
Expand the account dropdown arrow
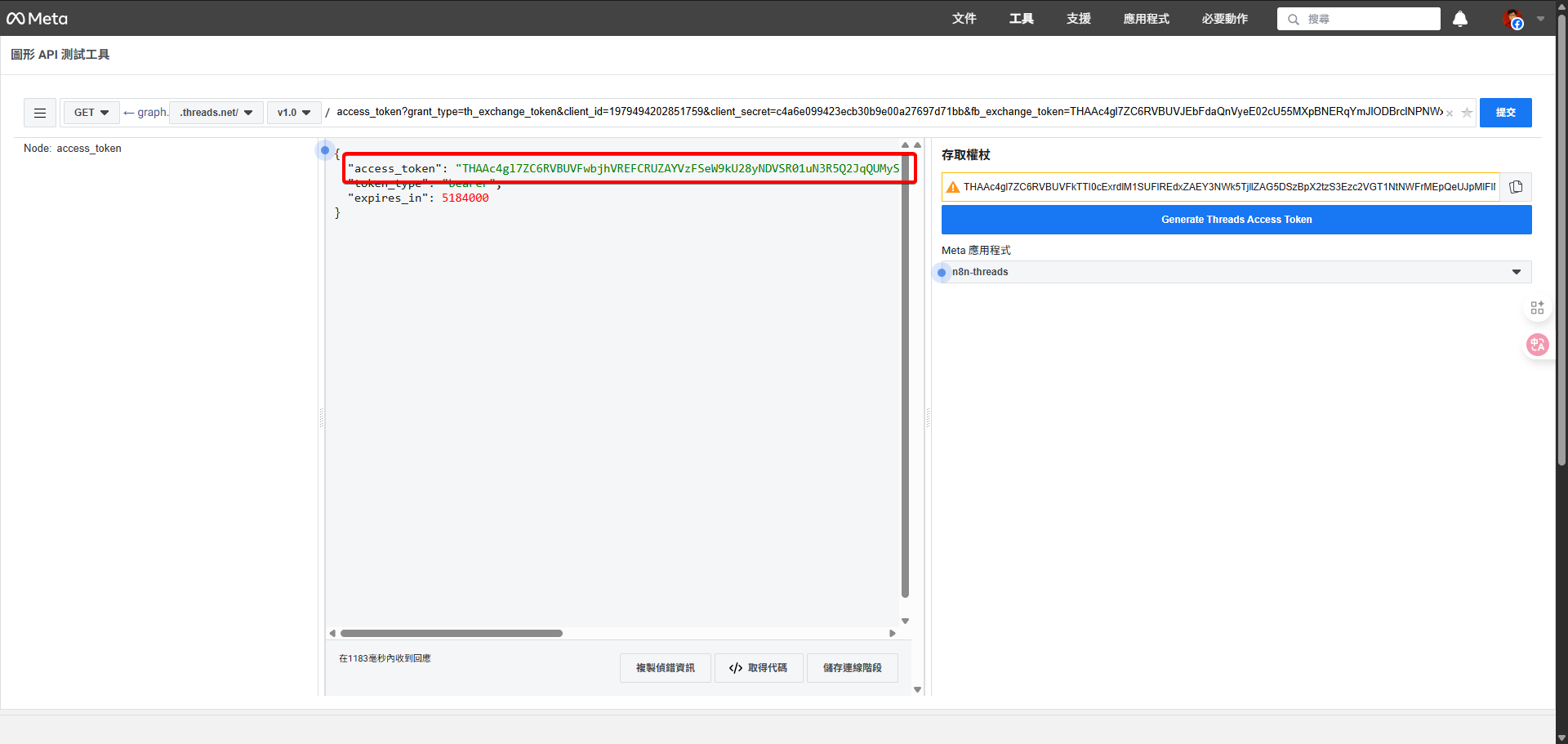click(1540, 19)
